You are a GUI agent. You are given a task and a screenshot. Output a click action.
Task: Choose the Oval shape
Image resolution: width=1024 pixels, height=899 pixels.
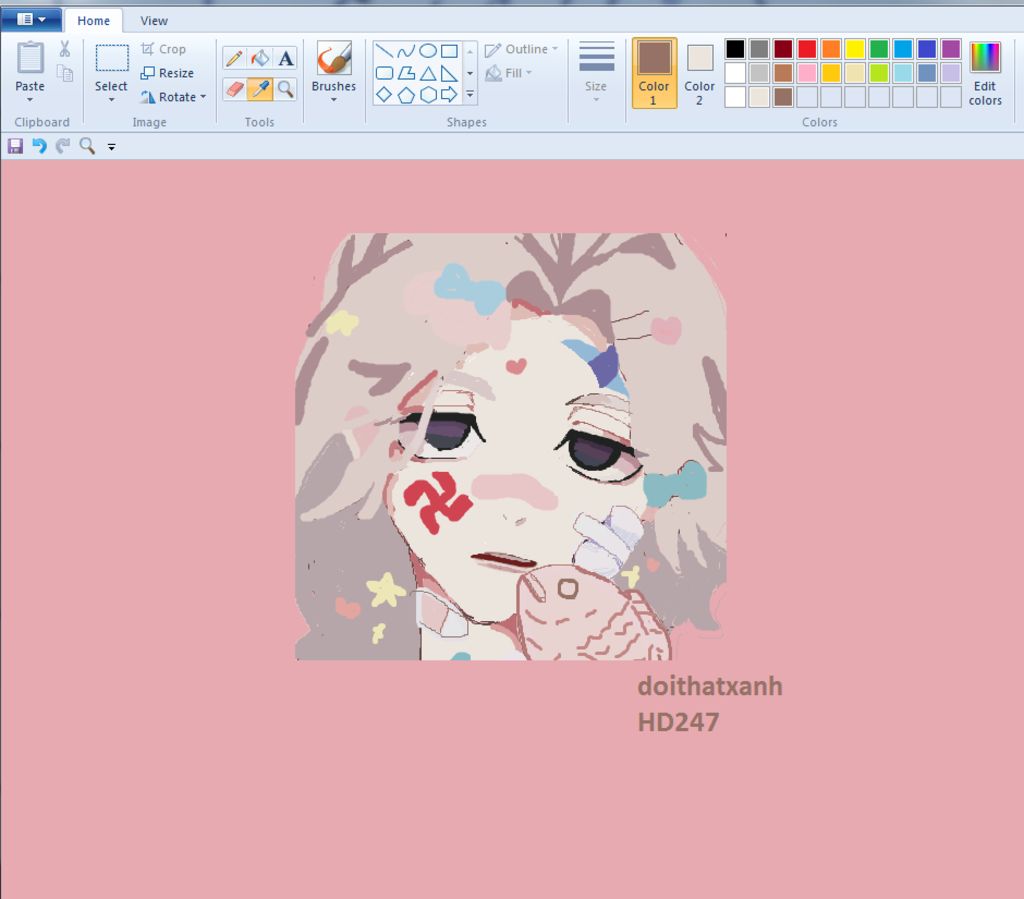coord(428,51)
